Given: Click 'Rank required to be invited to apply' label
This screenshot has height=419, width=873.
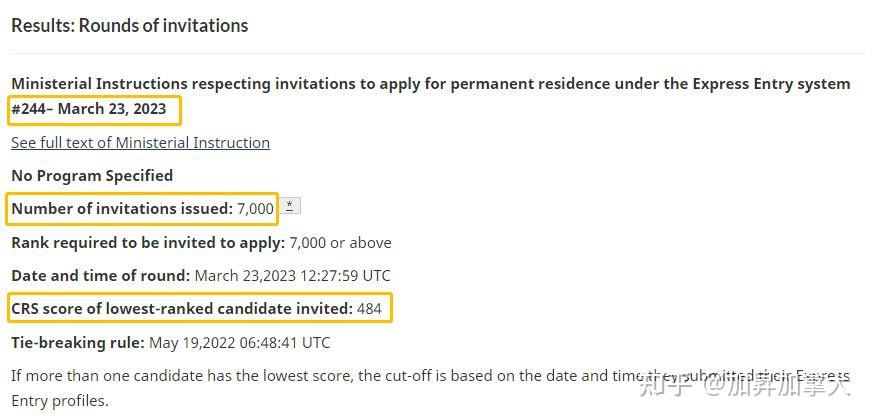Looking at the screenshot, I should (149, 243).
